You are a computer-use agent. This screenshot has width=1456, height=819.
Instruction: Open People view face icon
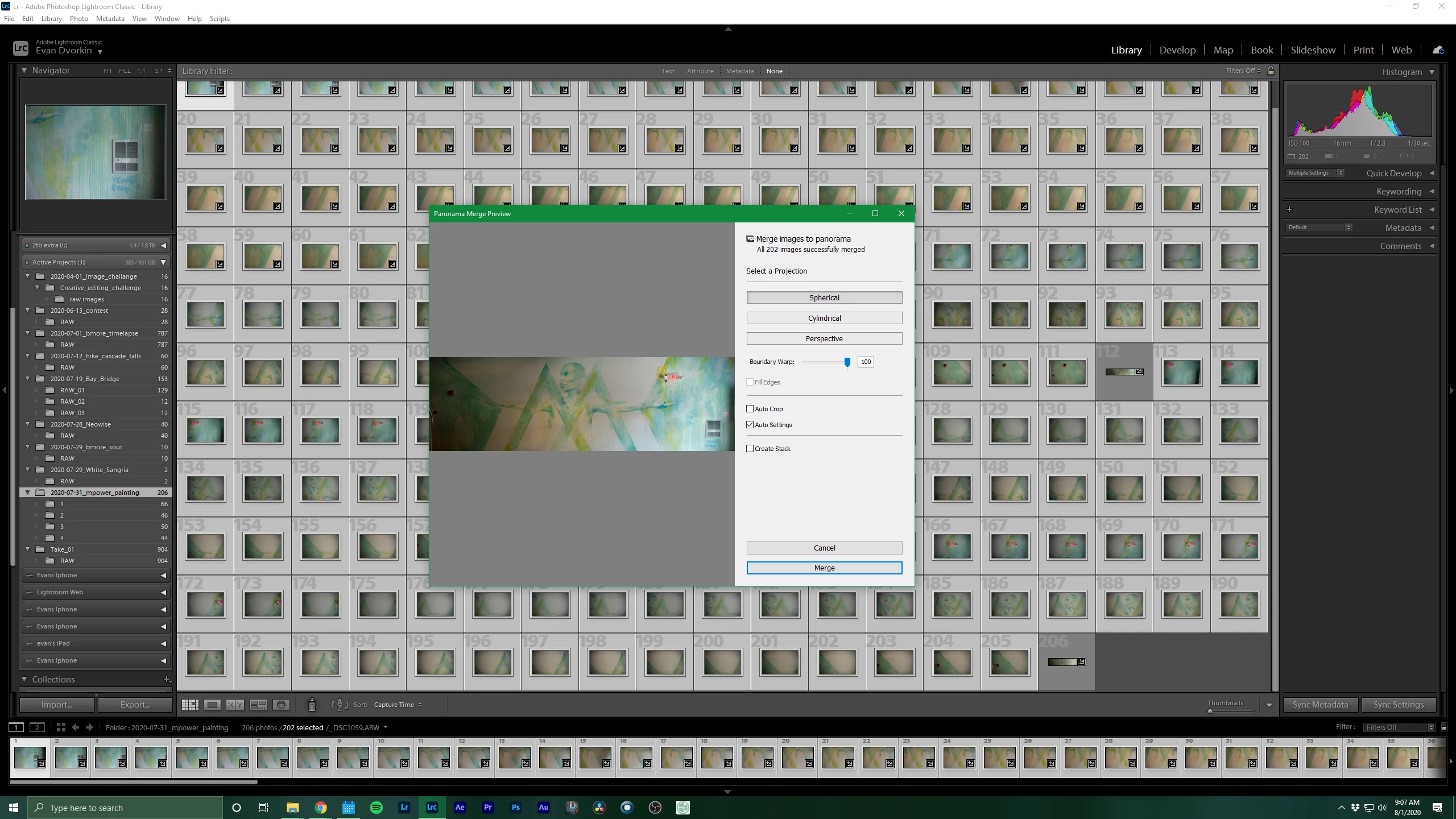[x=281, y=705]
